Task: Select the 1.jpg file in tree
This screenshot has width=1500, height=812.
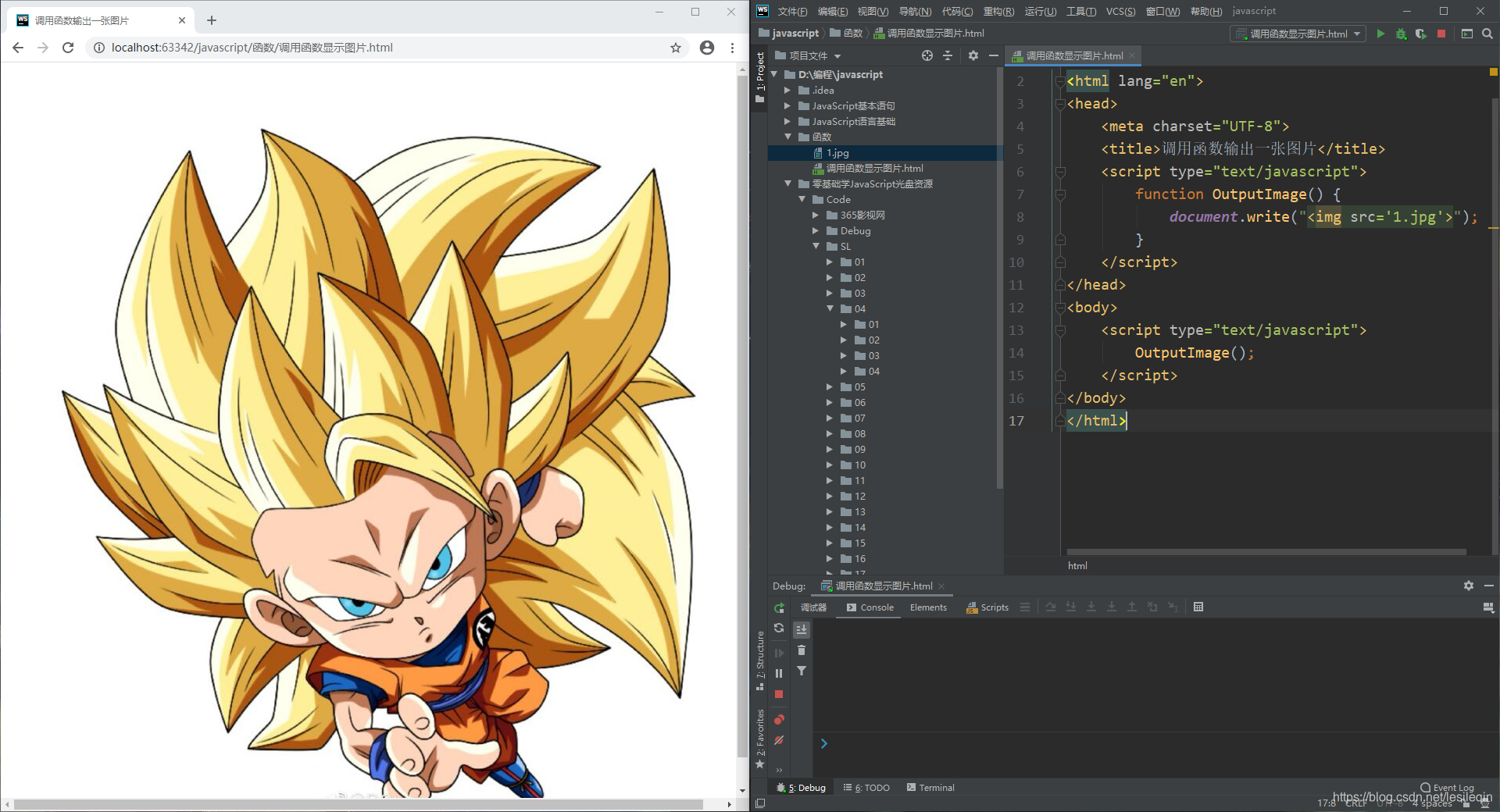Action: pyautogui.click(x=837, y=153)
